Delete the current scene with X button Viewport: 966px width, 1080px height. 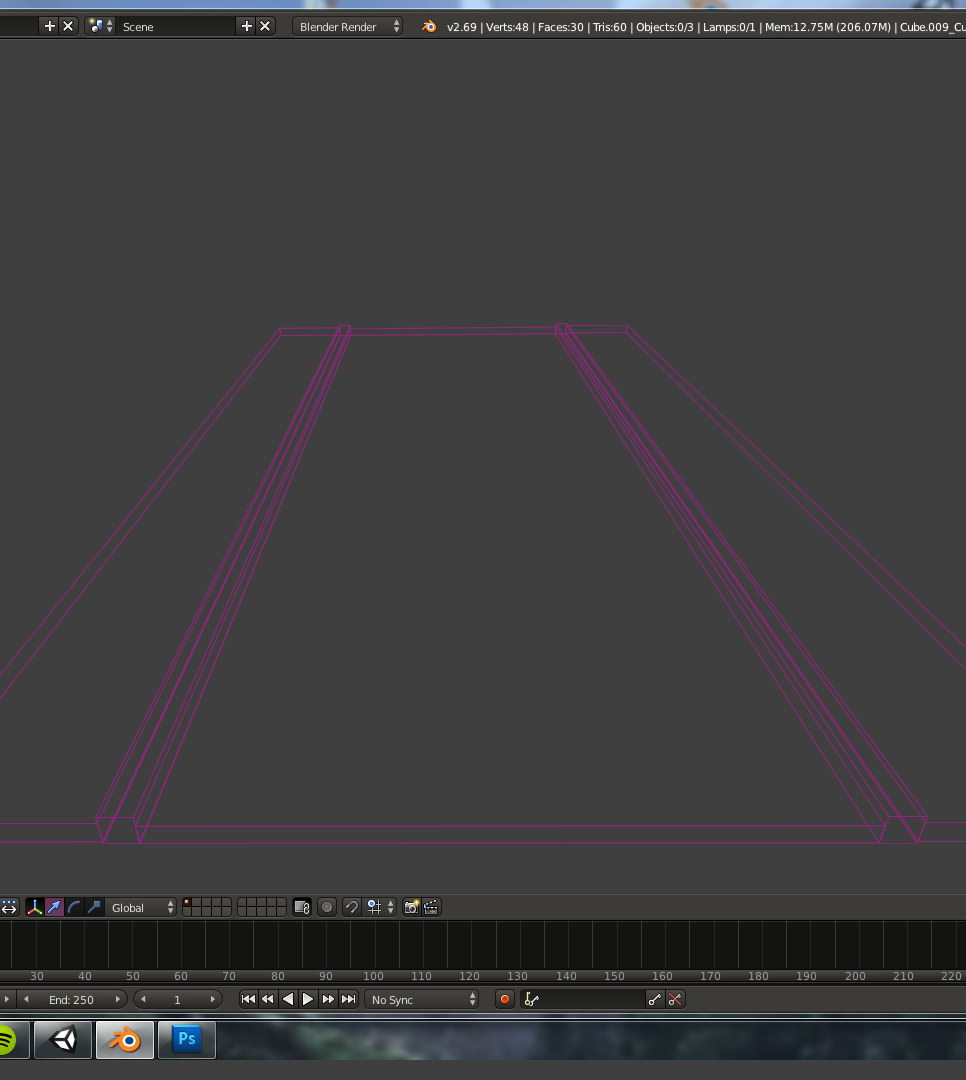[x=265, y=26]
